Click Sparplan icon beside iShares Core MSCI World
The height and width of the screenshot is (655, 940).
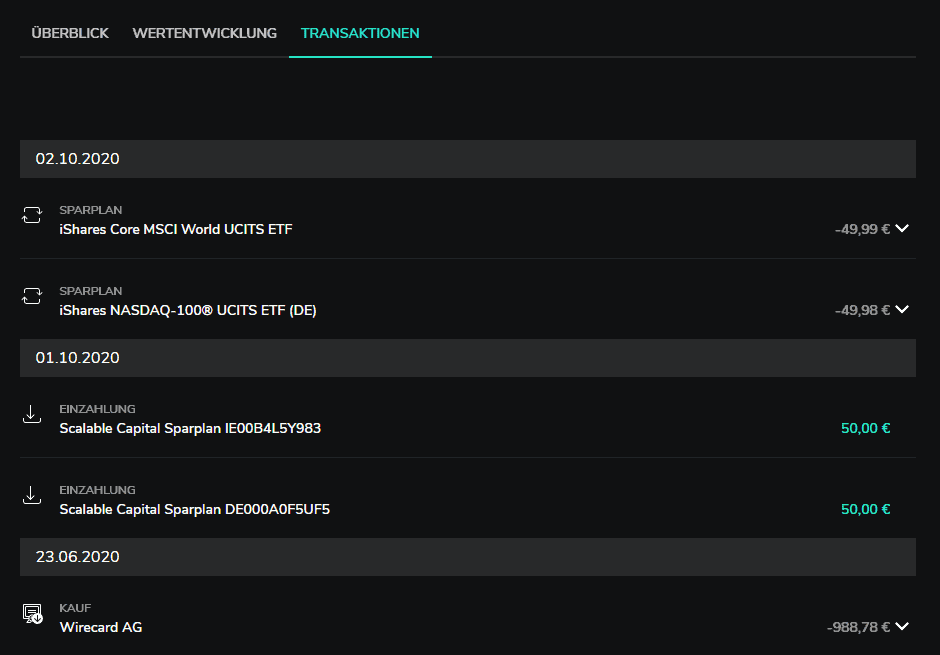point(32,215)
